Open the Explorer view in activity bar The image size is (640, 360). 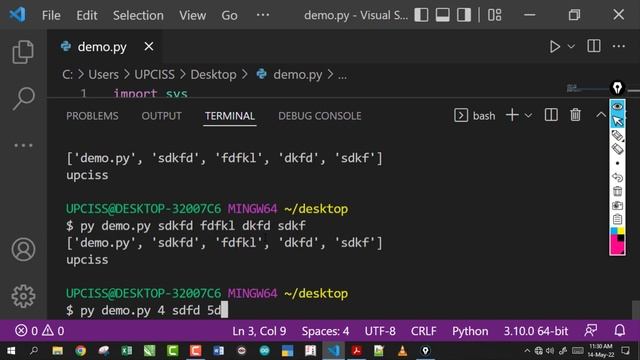pos(23,52)
